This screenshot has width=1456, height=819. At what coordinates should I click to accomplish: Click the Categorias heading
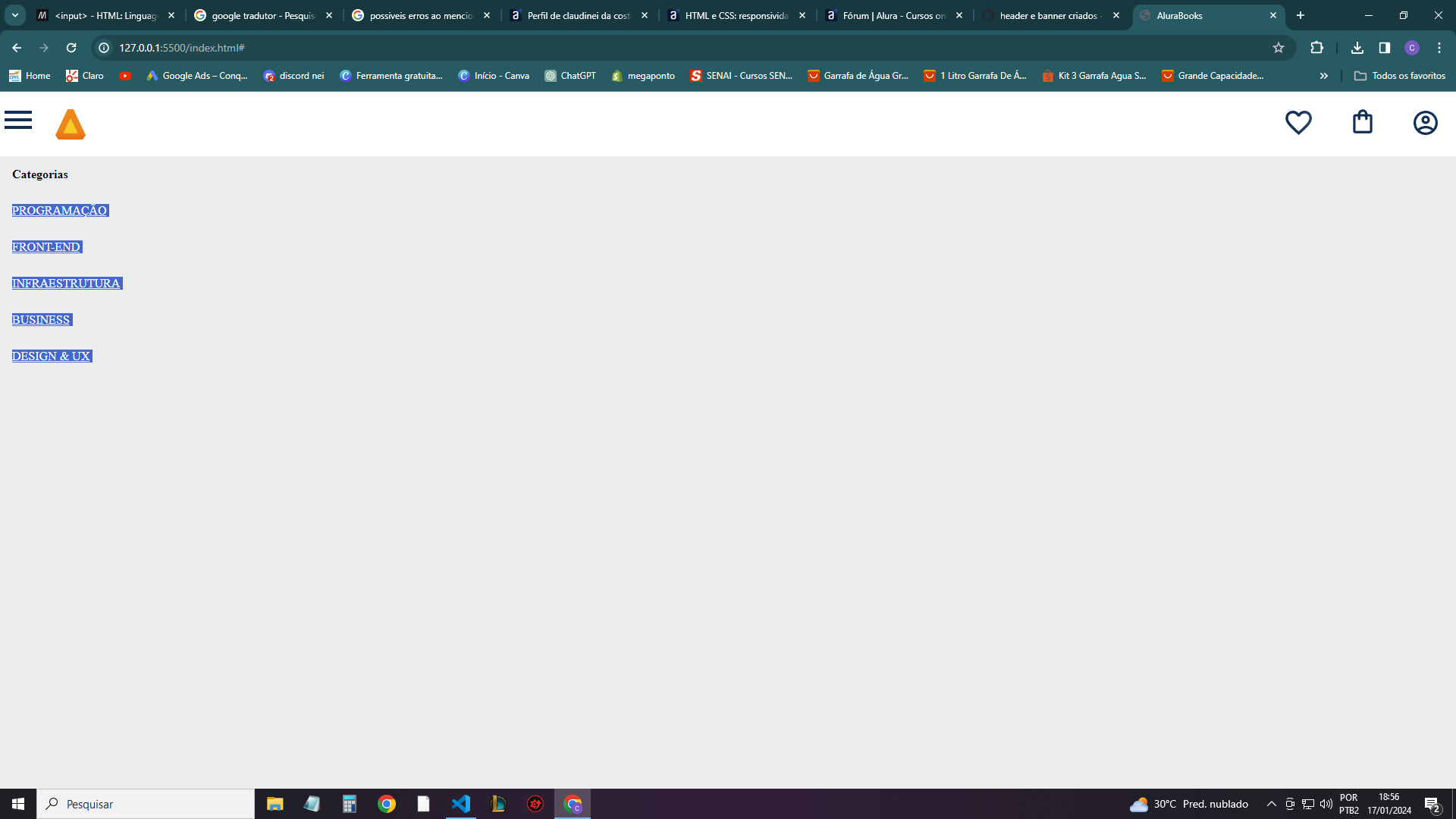[x=40, y=174]
